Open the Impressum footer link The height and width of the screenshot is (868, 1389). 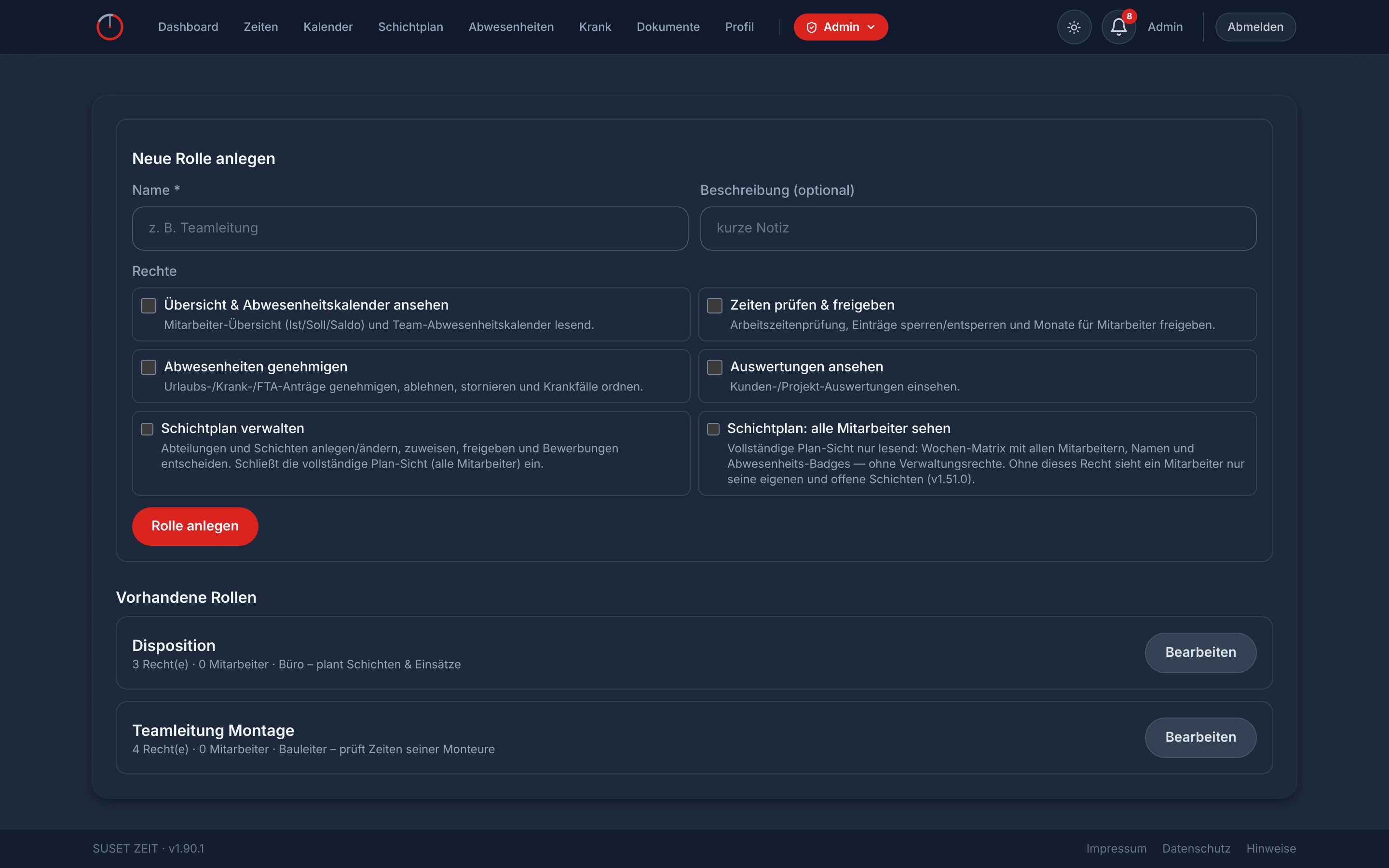[1117, 849]
